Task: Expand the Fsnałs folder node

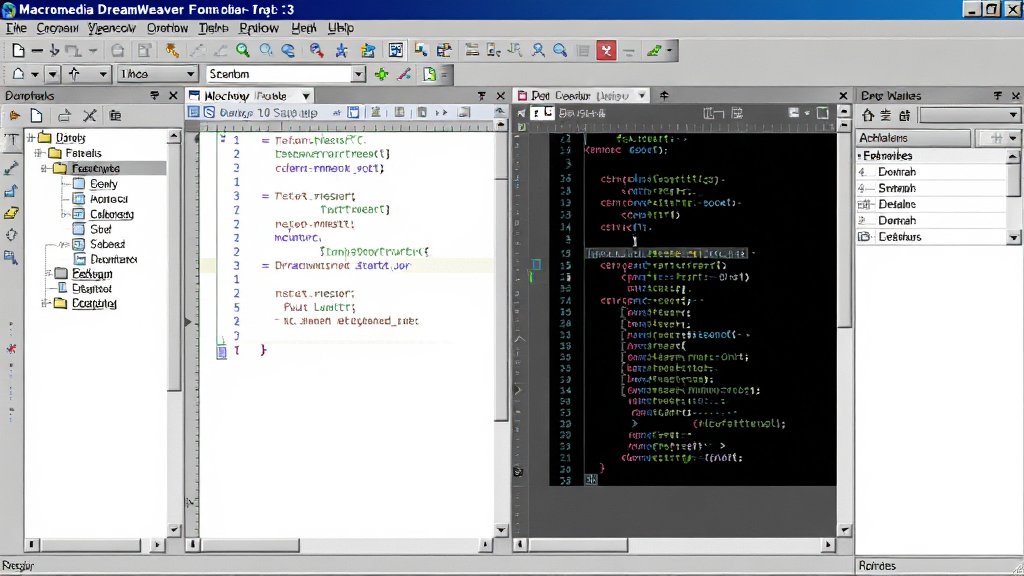Action: 39,153
